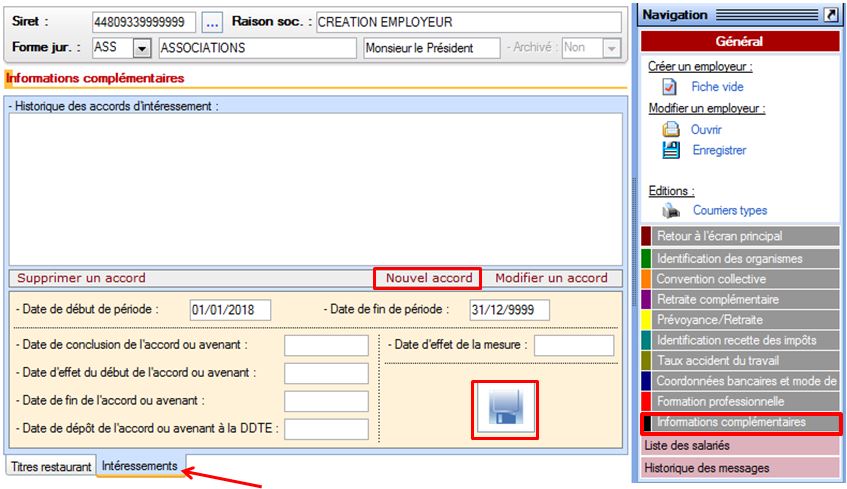This screenshot has height=489, width=847.
Task: Click the Raison soc. field
Action: coord(468,23)
